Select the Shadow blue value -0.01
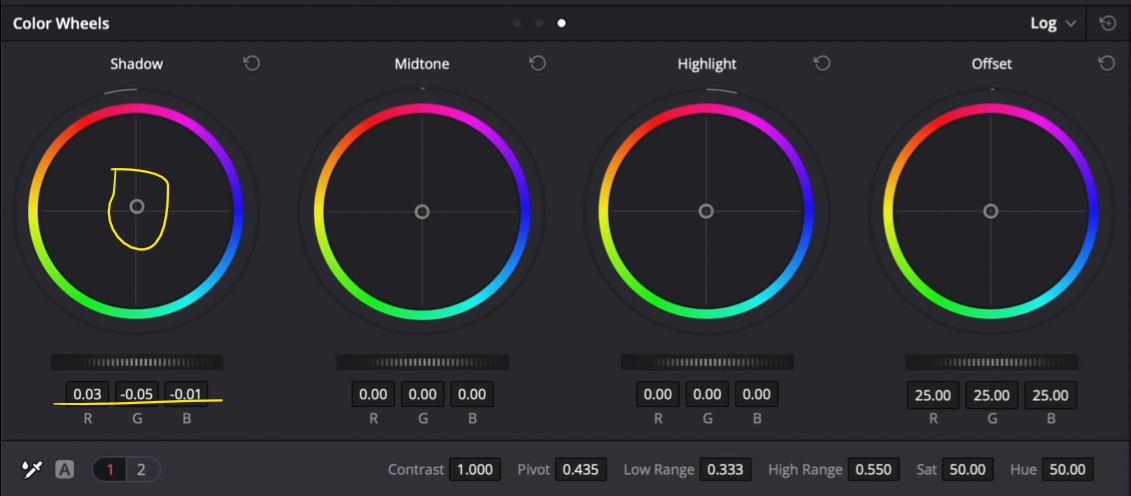1131x496 pixels. (x=186, y=394)
